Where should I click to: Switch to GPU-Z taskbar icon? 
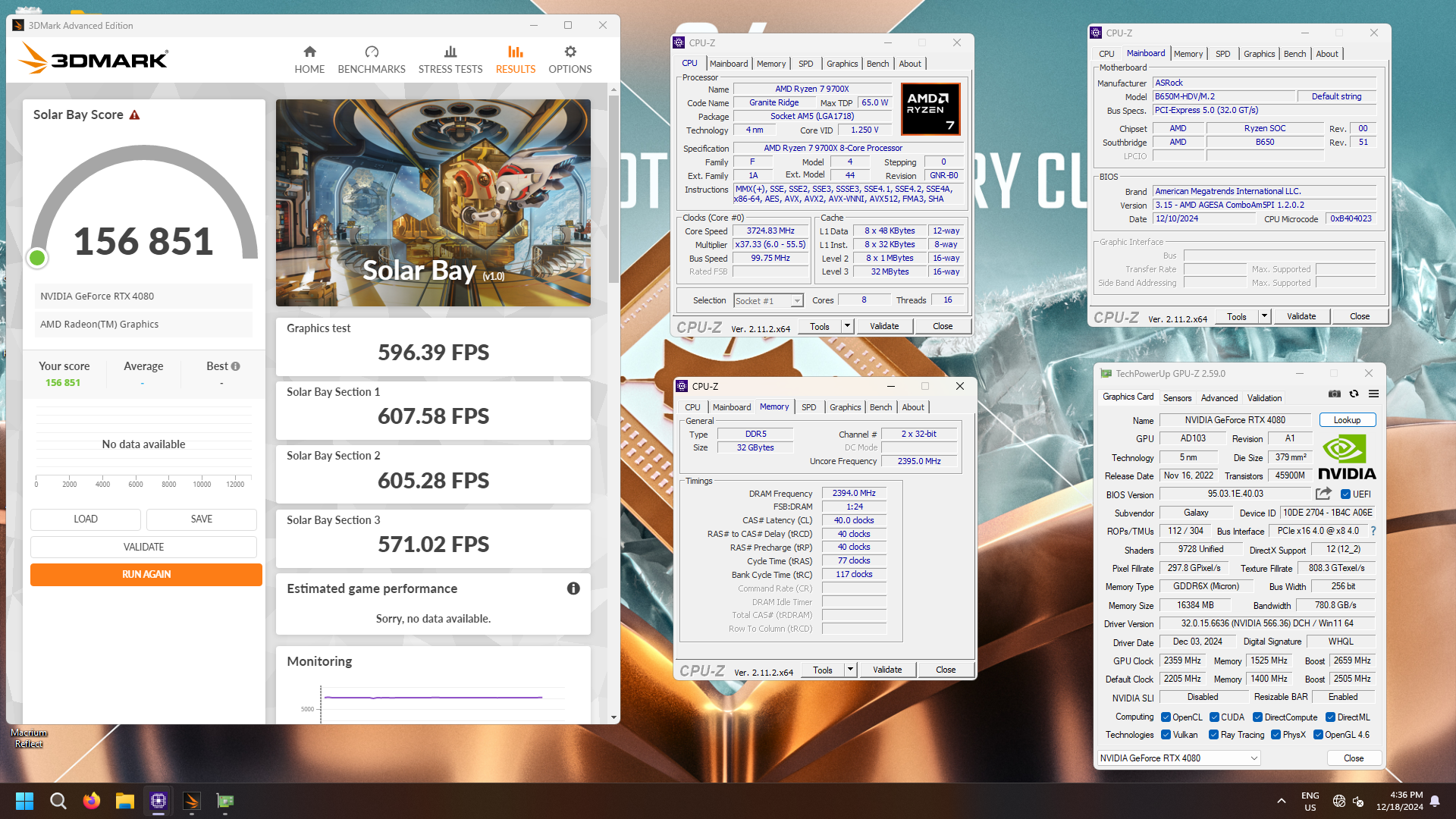click(224, 801)
